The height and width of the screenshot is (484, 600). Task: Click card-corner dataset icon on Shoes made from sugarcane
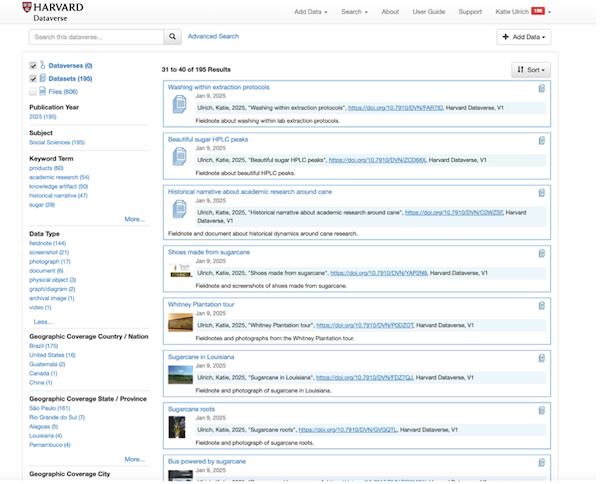(x=541, y=253)
